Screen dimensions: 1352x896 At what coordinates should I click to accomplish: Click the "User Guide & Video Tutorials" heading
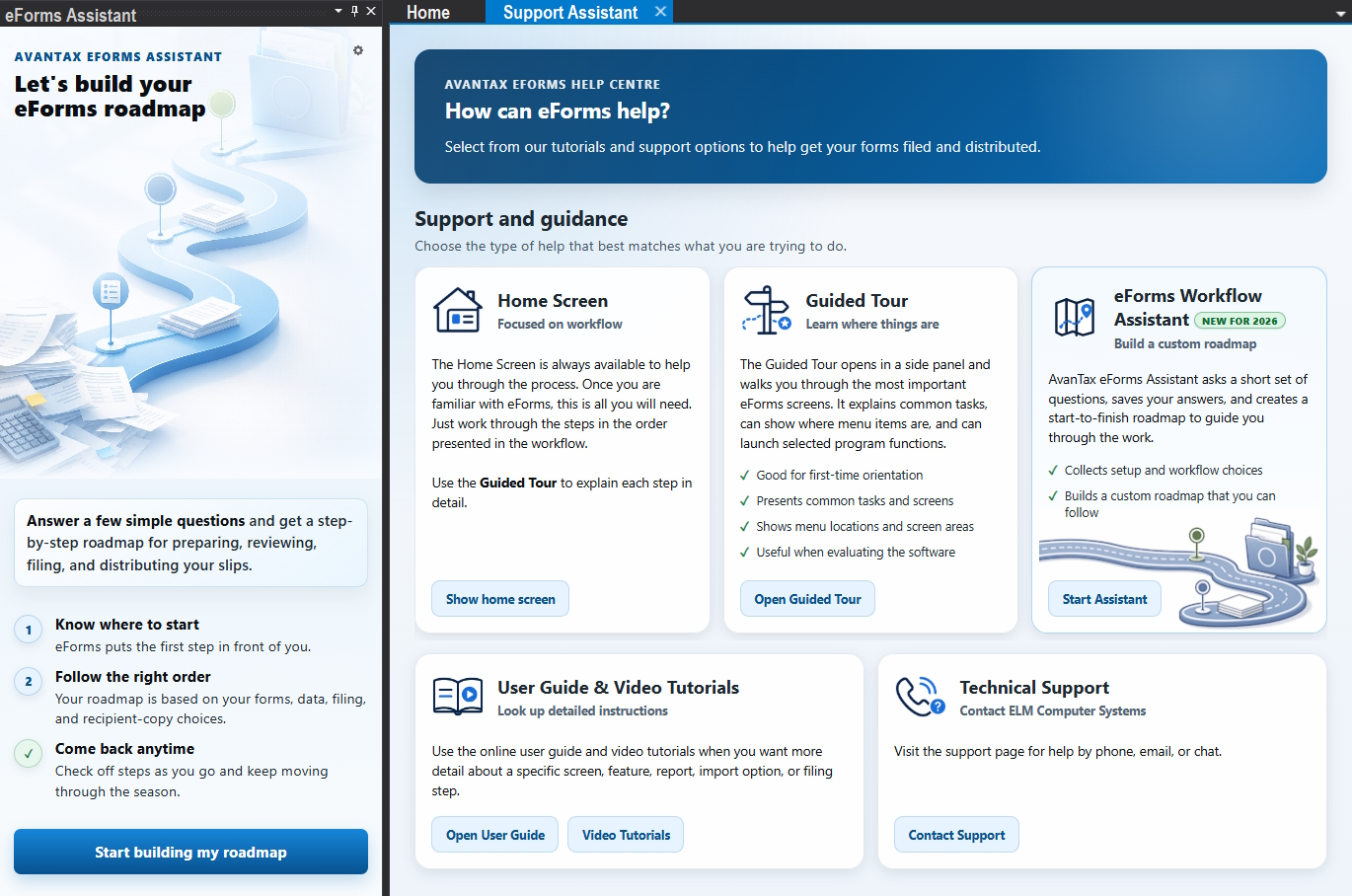click(618, 688)
